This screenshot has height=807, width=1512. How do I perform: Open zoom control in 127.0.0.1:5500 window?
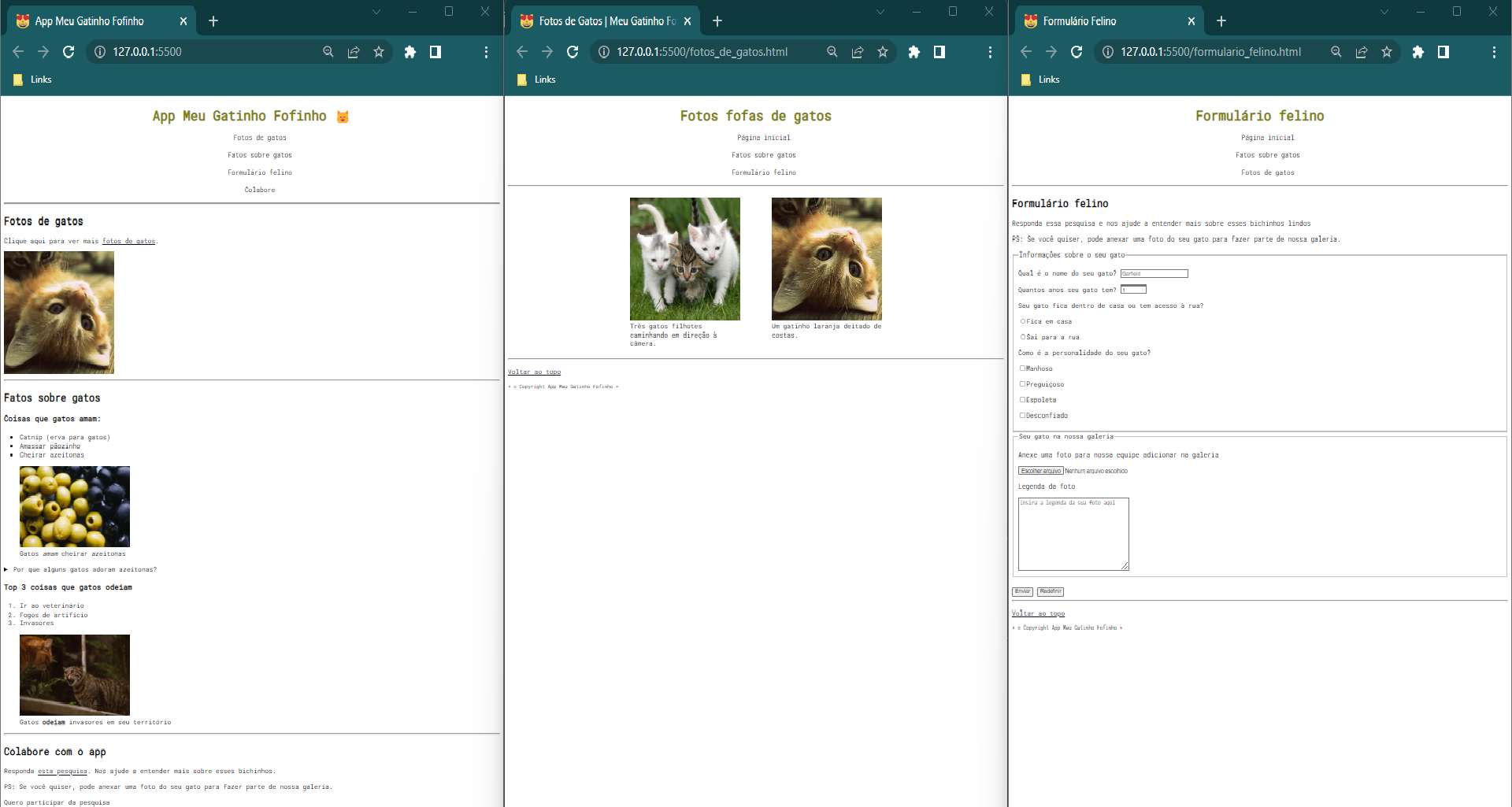tap(328, 52)
